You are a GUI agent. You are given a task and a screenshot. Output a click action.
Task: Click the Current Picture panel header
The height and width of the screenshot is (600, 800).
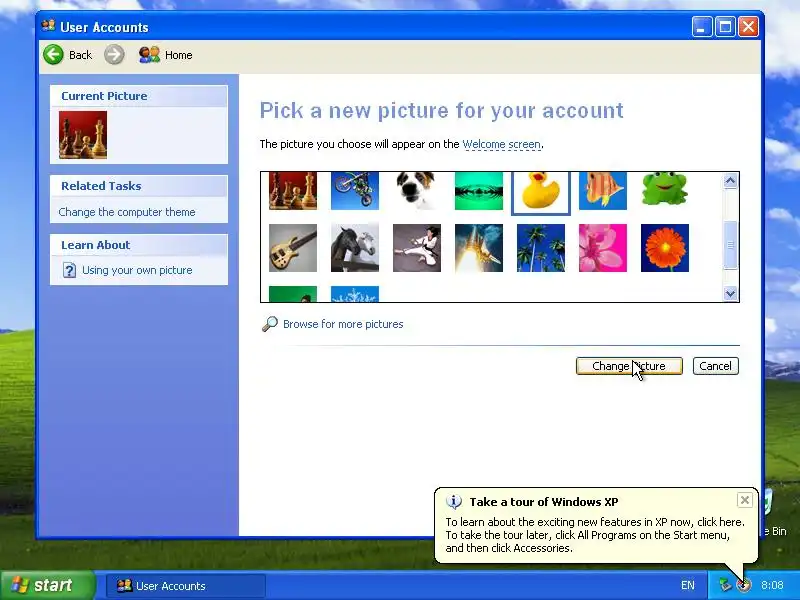click(139, 96)
